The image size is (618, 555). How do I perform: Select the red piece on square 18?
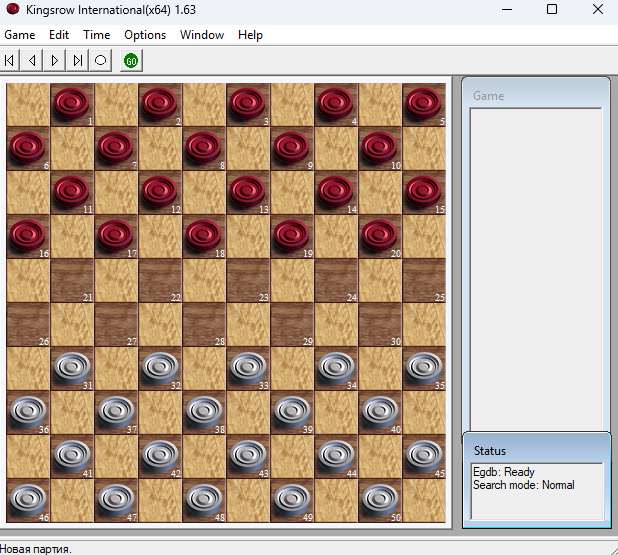(203, 236)
